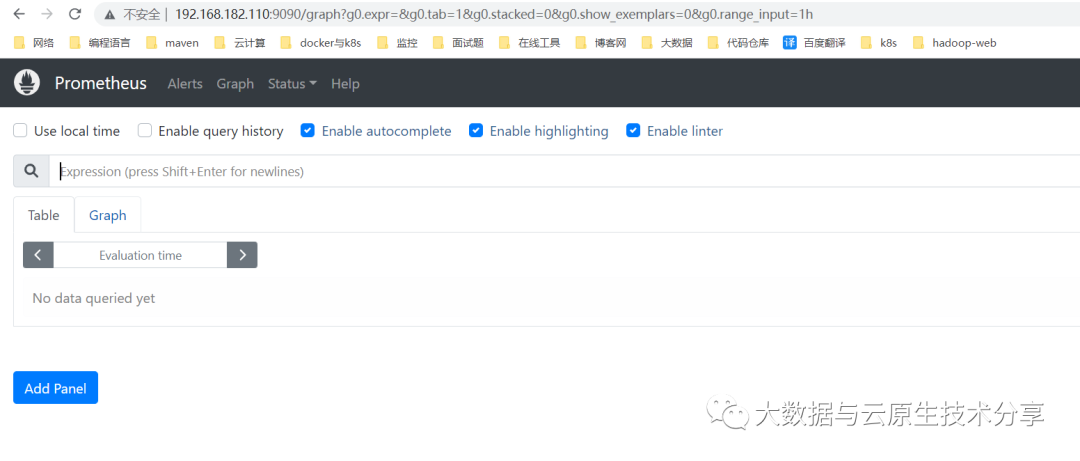Open the k8s bookmark folder
The image size is (1080, 461).
pos(879,43)
